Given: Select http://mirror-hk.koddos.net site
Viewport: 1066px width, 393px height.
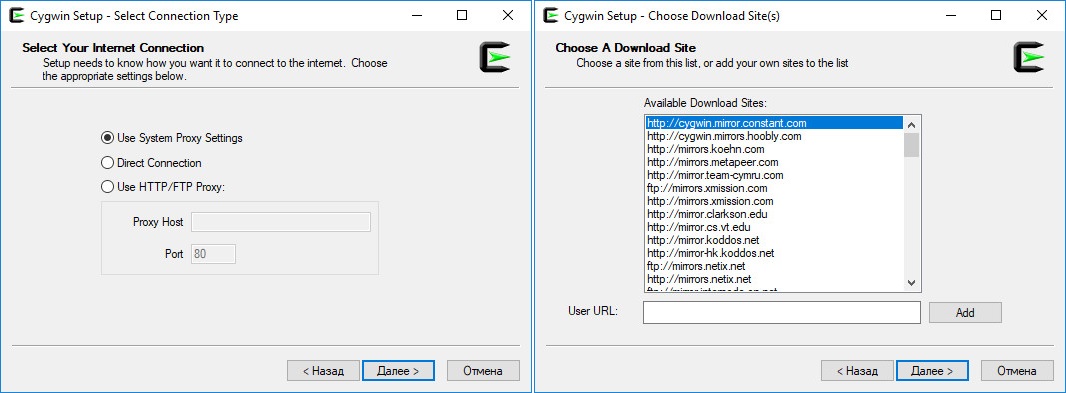Looking at the screenshot, I should pyautogui.click(x=774, y=253).
